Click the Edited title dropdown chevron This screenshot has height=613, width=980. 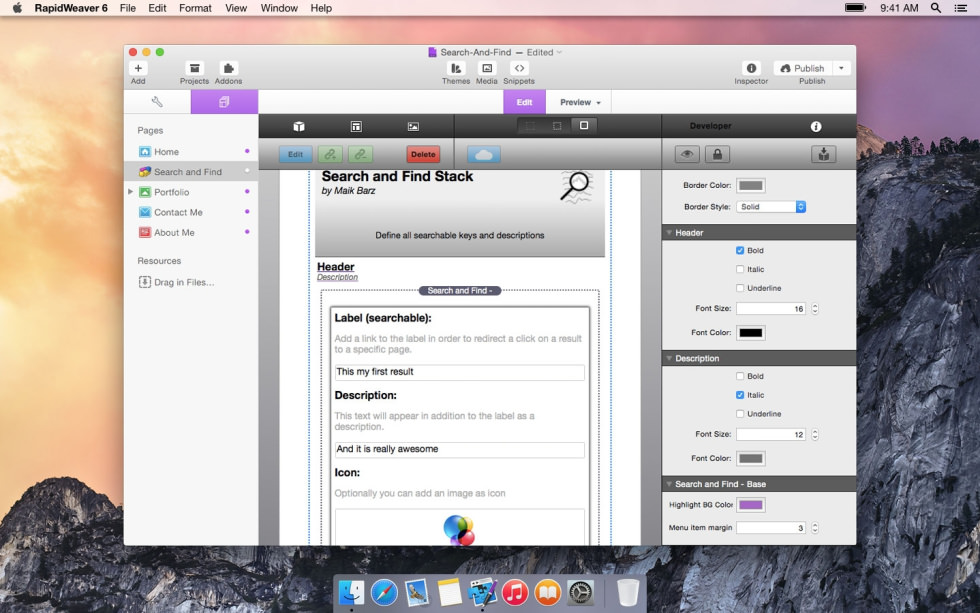(559, 52)
